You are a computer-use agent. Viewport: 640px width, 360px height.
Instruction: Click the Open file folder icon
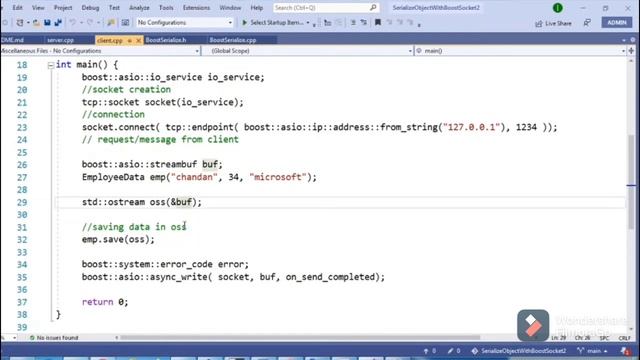click(x=36, y=23)
